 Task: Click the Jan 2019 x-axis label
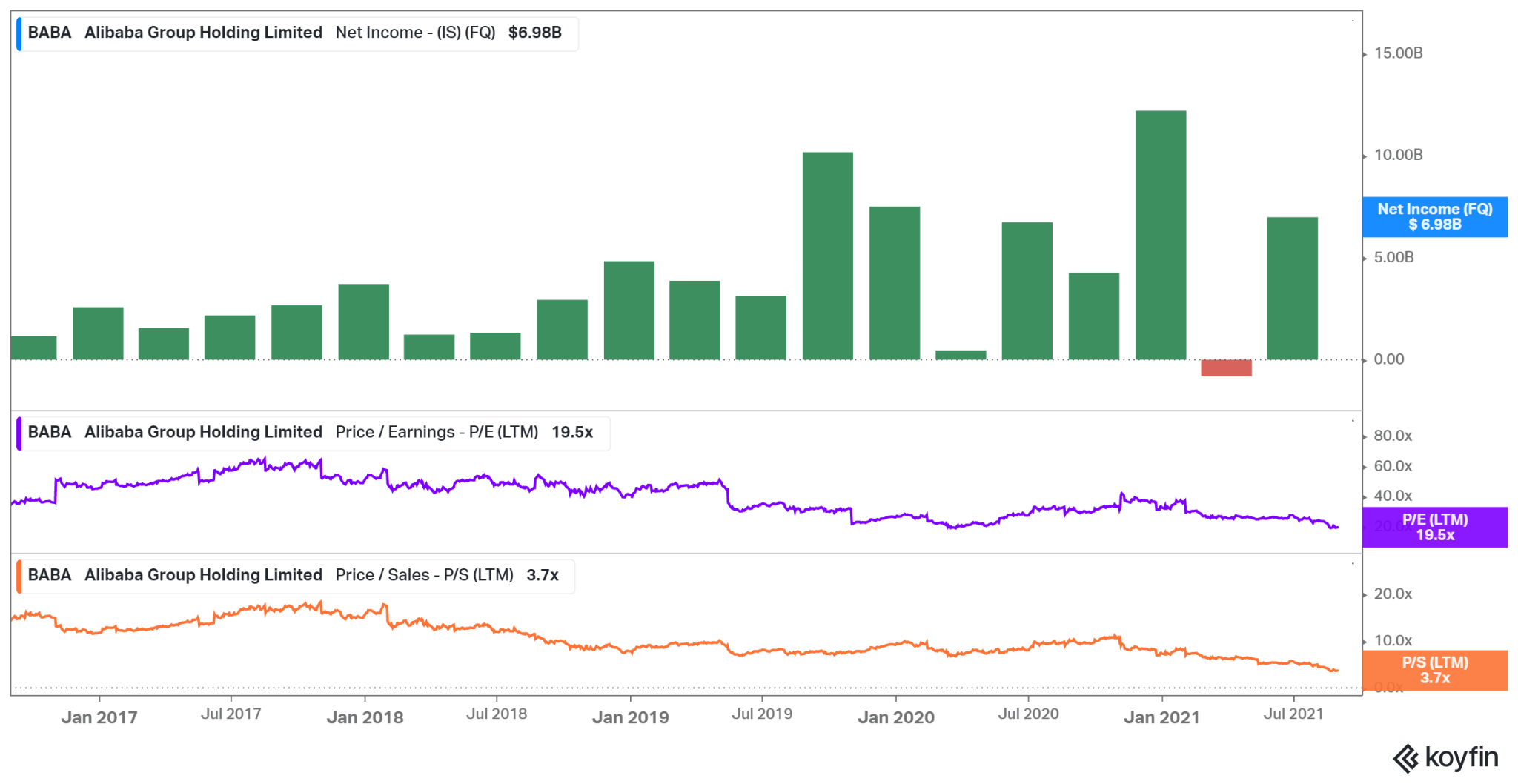631,717
